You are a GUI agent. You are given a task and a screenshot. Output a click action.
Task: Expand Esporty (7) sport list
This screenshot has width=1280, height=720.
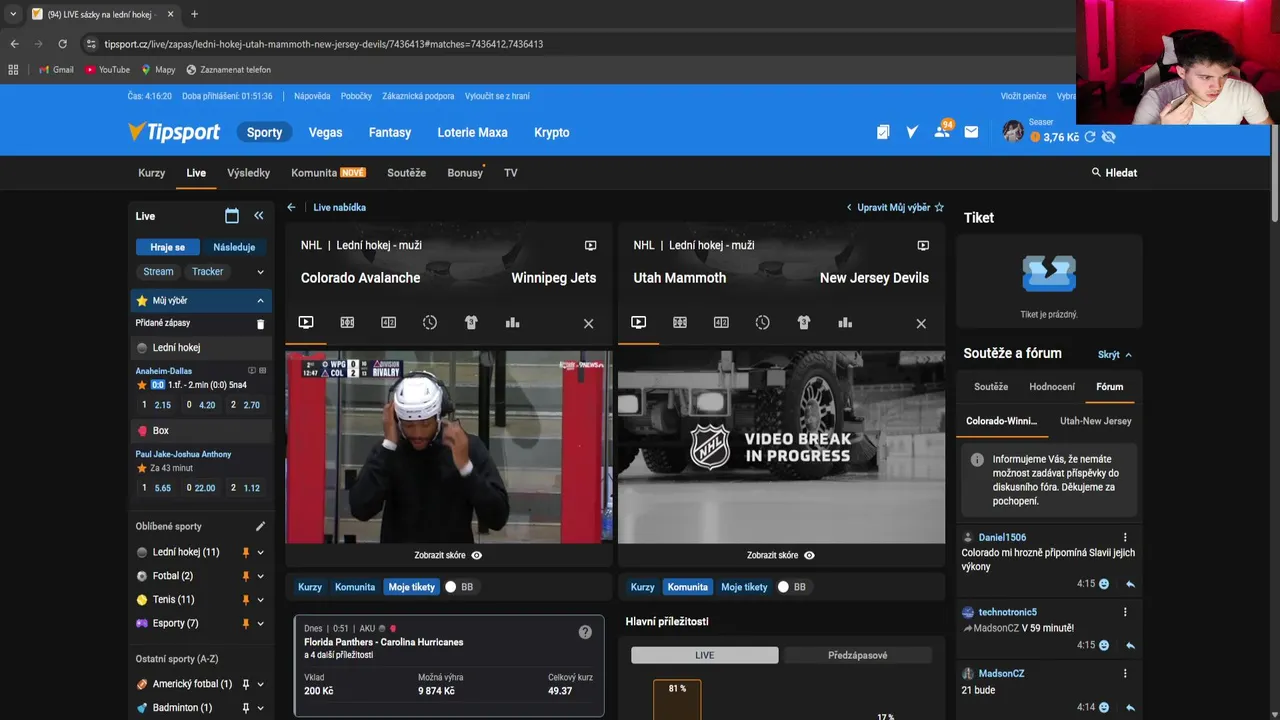[261, 624]
